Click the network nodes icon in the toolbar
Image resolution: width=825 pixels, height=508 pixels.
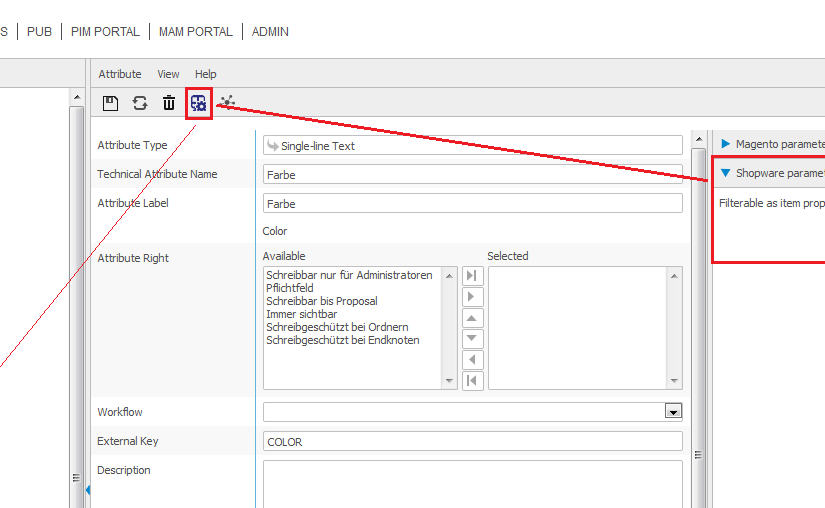click(x=228, y=102)
